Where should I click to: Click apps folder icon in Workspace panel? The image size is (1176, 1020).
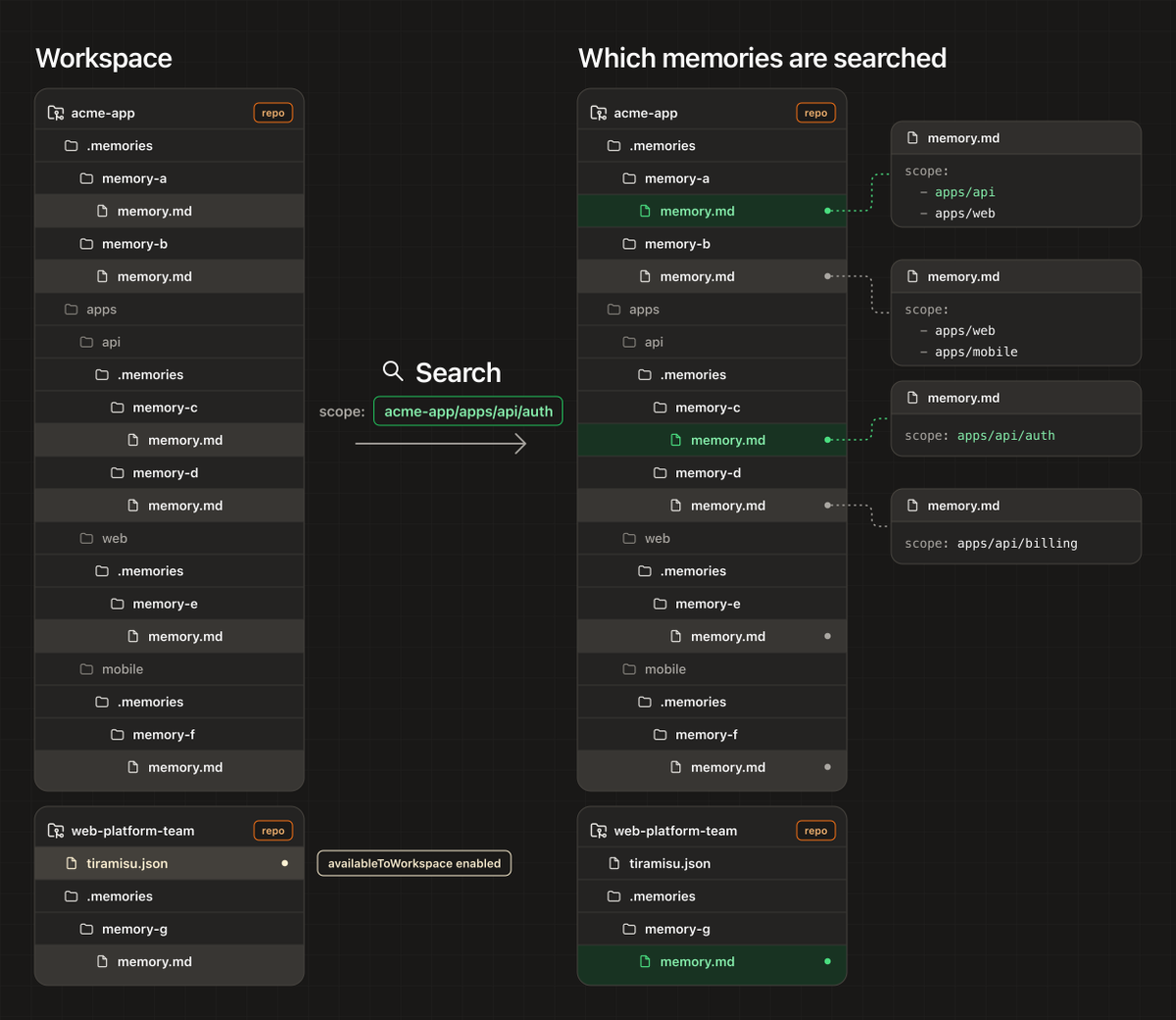click(x=71, y=309)
